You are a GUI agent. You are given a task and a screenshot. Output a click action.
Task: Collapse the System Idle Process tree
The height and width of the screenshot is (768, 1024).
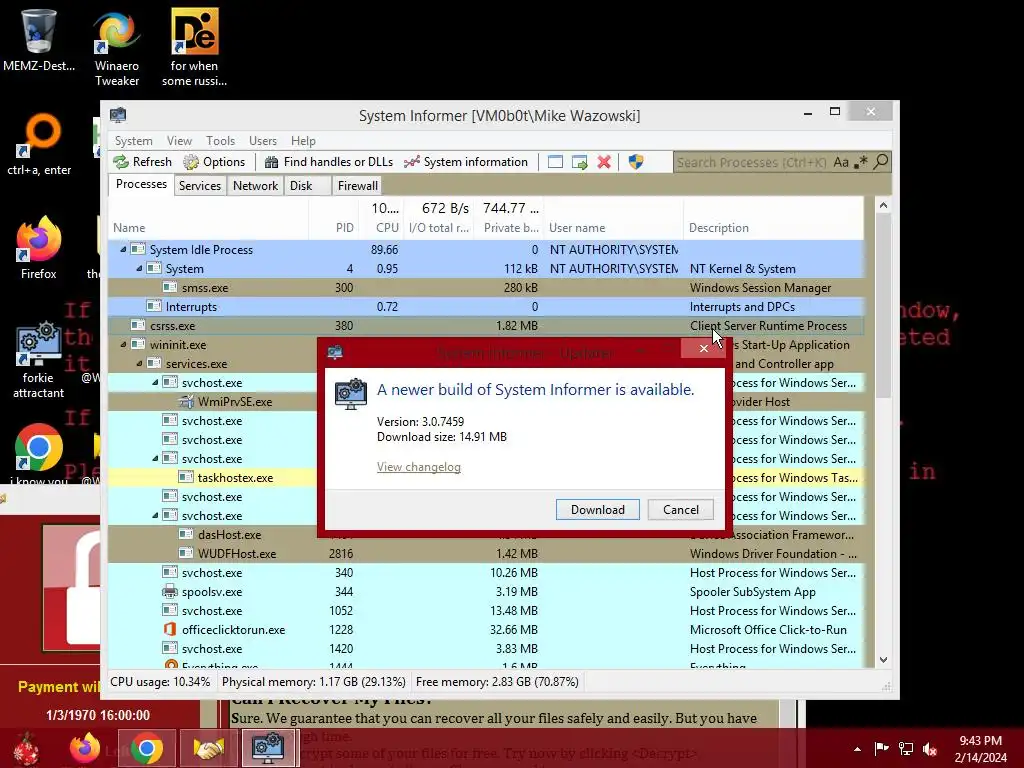pyautogui.click(x=123, y=249)
